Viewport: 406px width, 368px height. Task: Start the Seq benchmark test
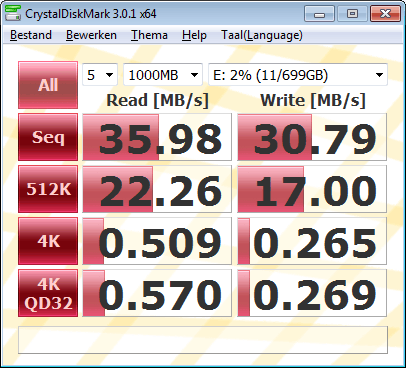click(x=48, y=137)
